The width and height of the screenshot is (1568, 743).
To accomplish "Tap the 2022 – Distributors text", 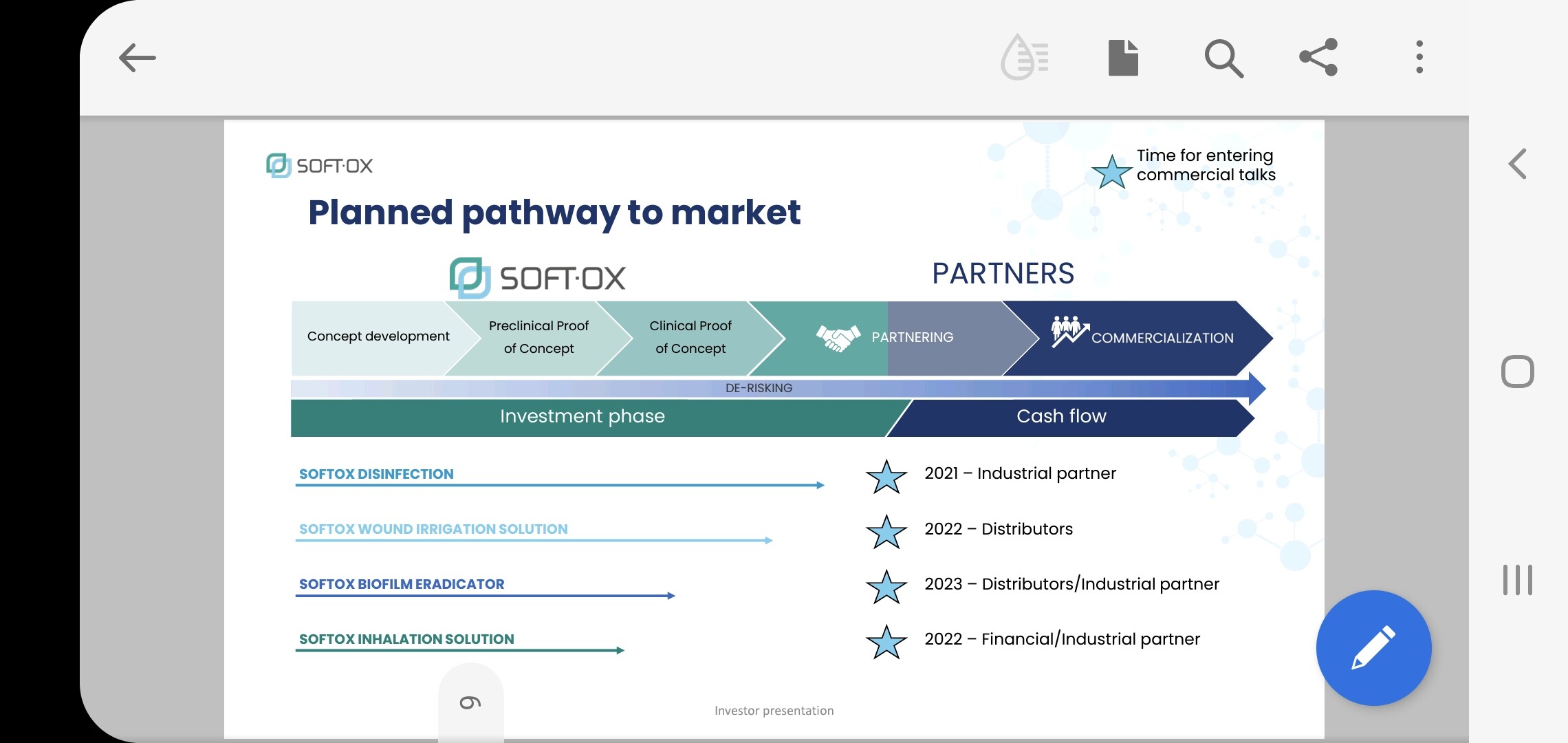I will [x=999, y=529].
